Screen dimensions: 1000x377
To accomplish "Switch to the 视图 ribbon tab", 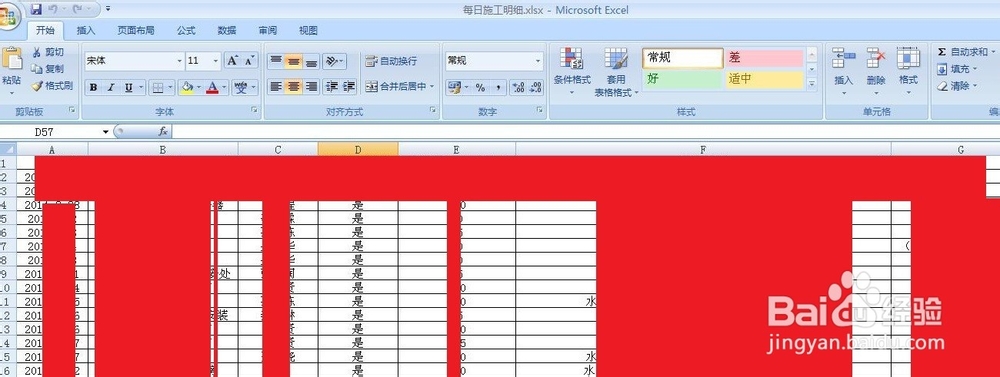I will point(309,30).
